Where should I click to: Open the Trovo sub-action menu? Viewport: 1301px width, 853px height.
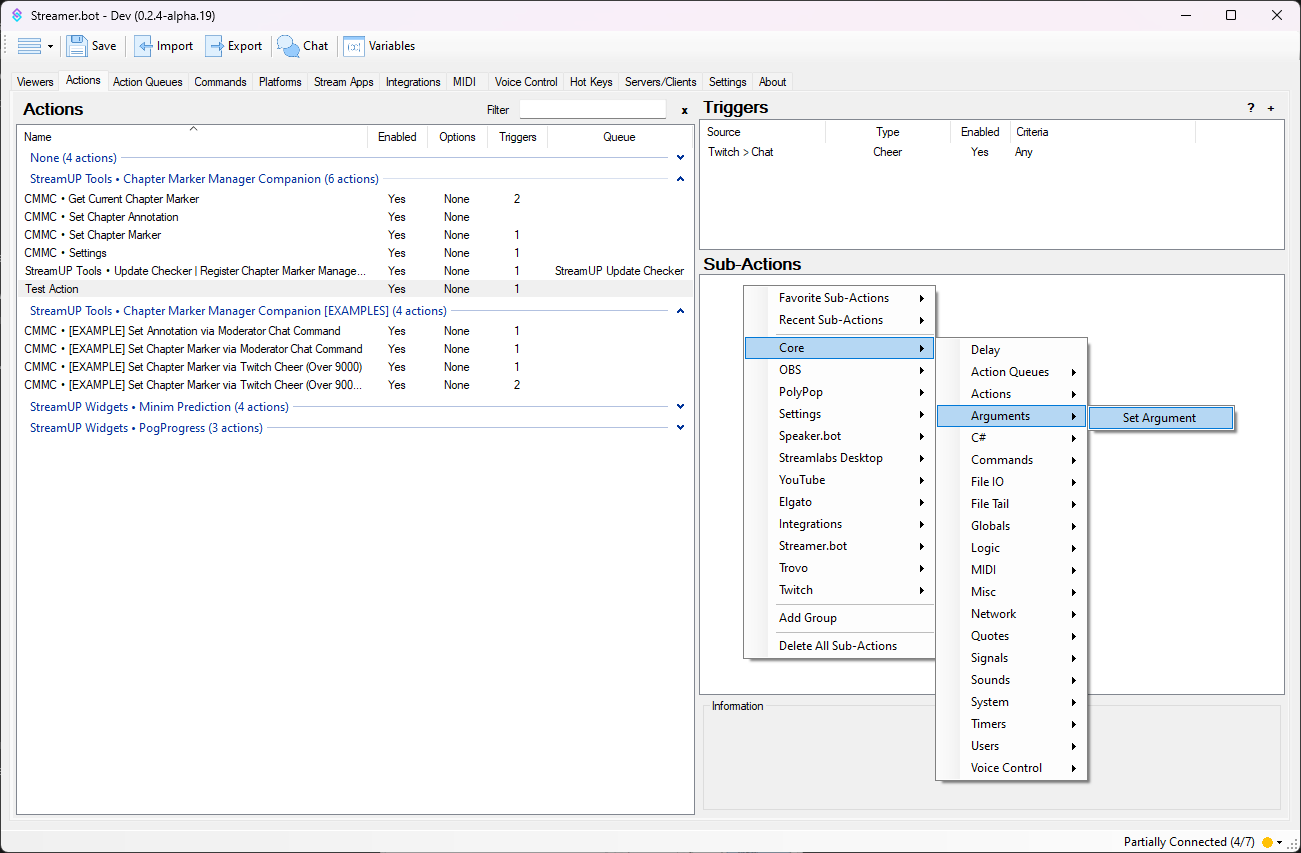(839, 568)
